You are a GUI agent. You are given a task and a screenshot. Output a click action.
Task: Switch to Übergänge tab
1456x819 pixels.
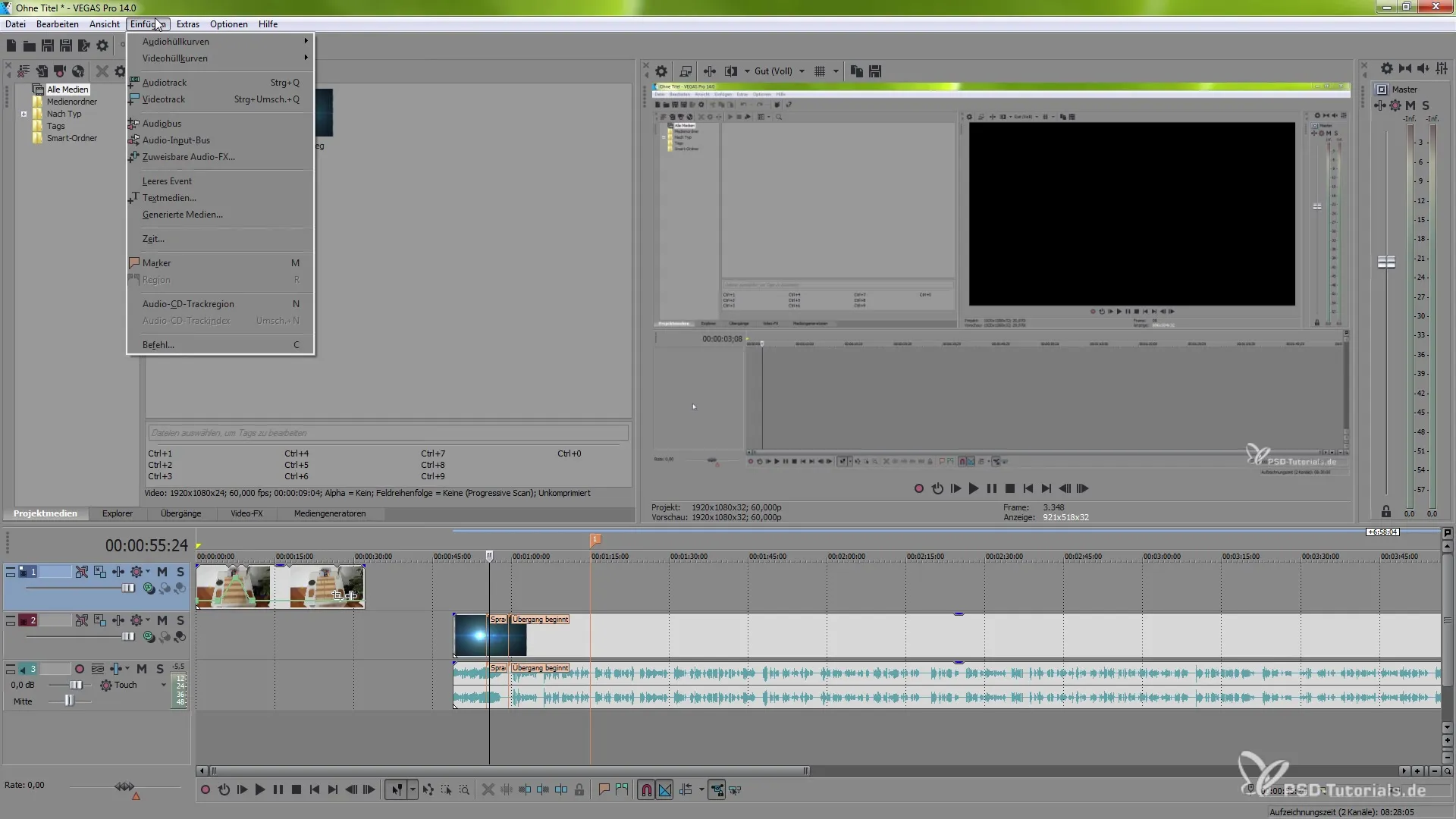pos(181,513)
